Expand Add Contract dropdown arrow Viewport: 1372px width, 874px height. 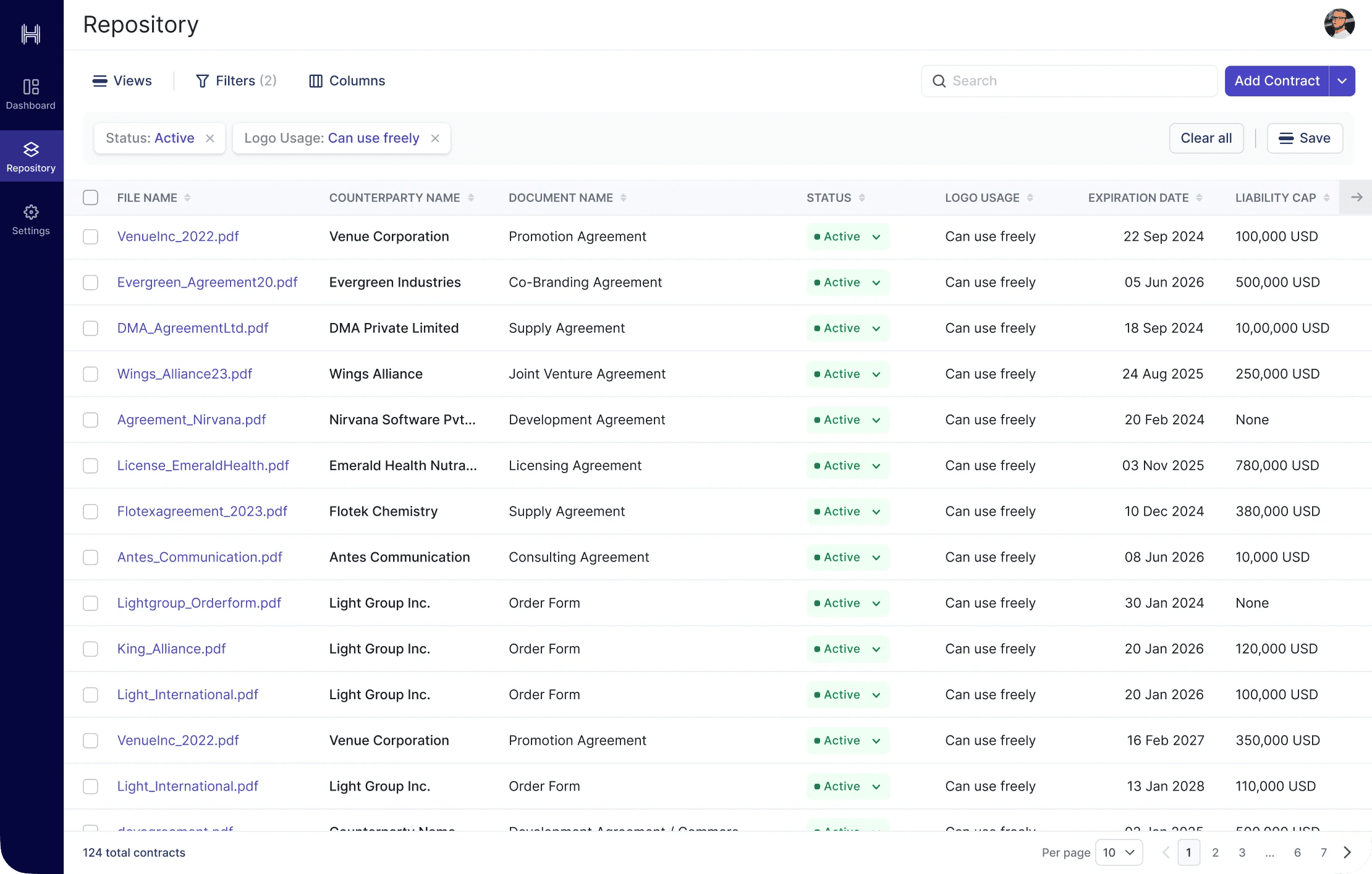(x=1342, y=81)
